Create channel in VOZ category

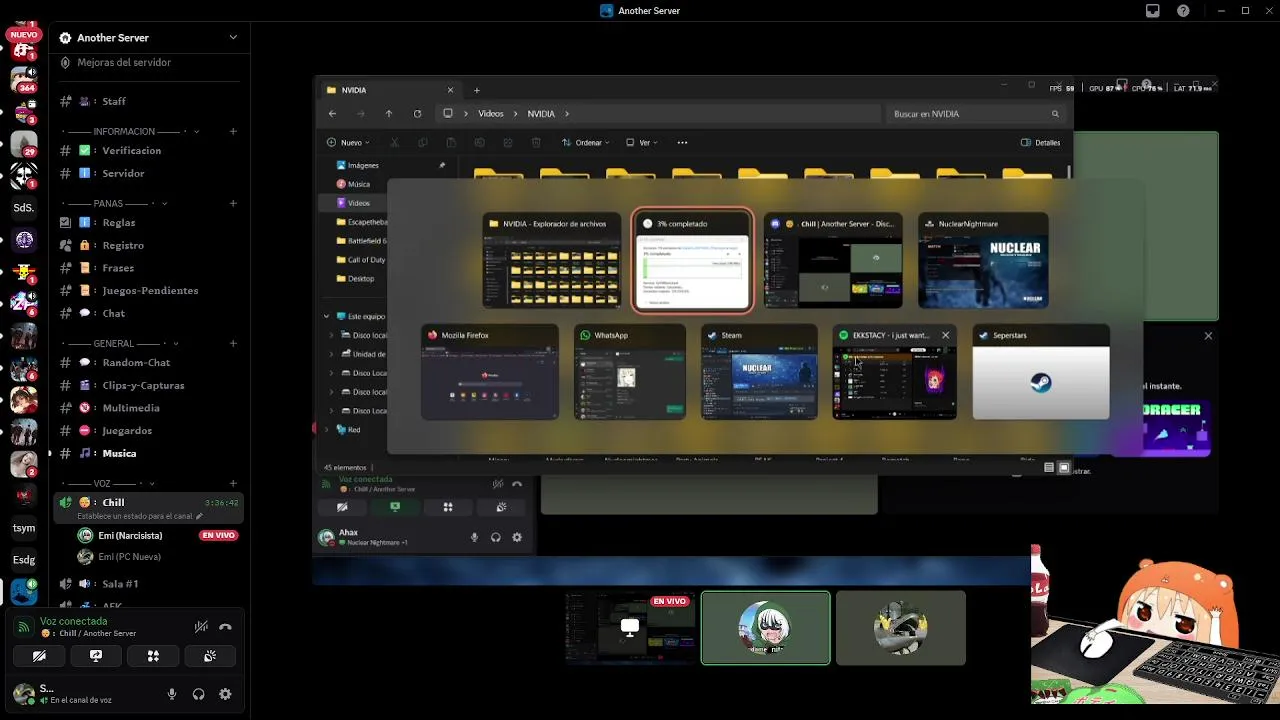click(x=233, y=483)
